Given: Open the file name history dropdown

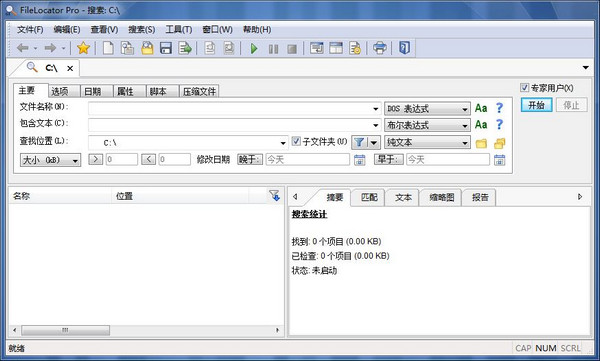Looking at the screenshot, I should coord(375,109).
